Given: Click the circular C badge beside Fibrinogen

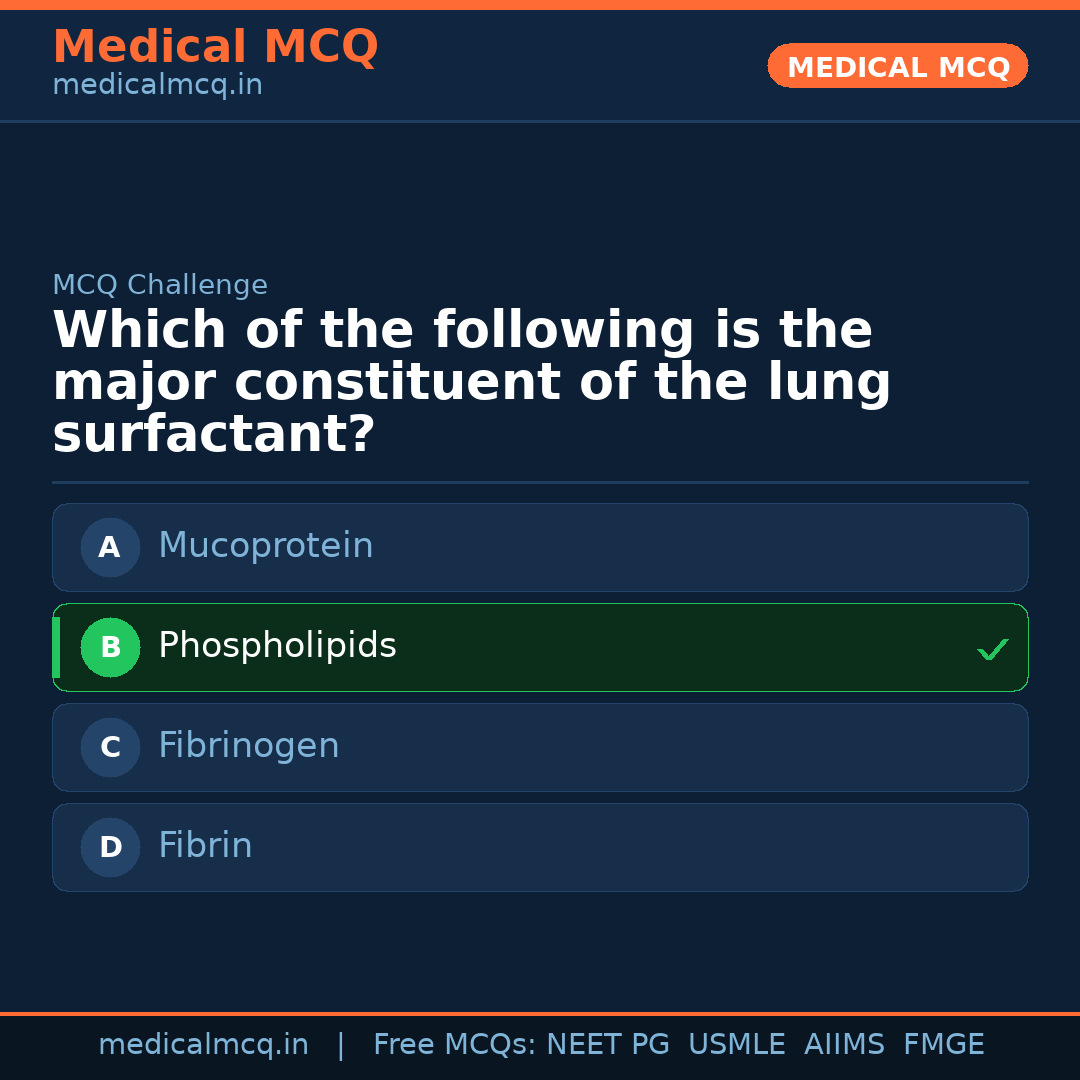Looking at the screenshot, I should click(110, 747).
